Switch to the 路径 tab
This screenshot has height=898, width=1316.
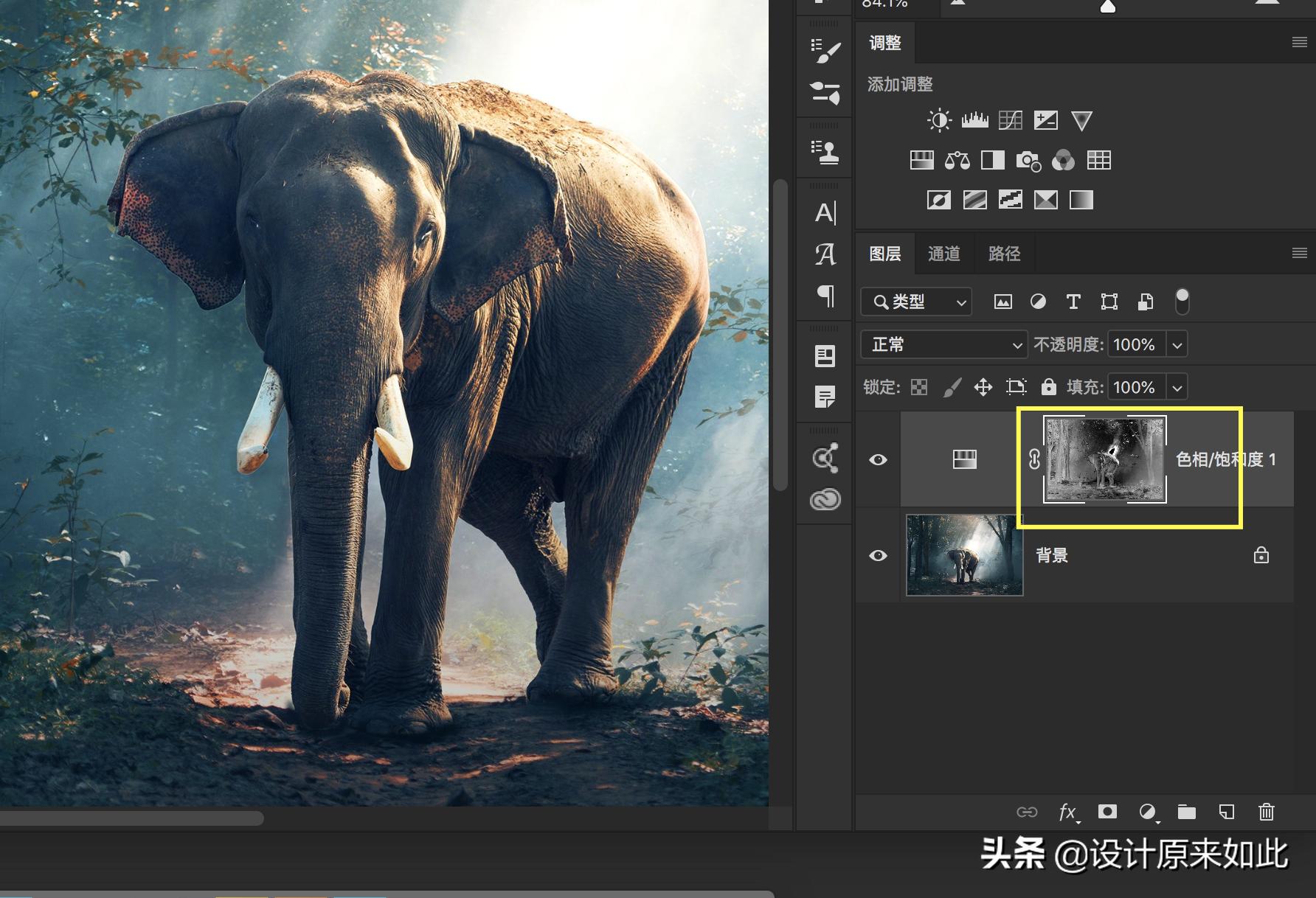click(x=1004, y=254)
